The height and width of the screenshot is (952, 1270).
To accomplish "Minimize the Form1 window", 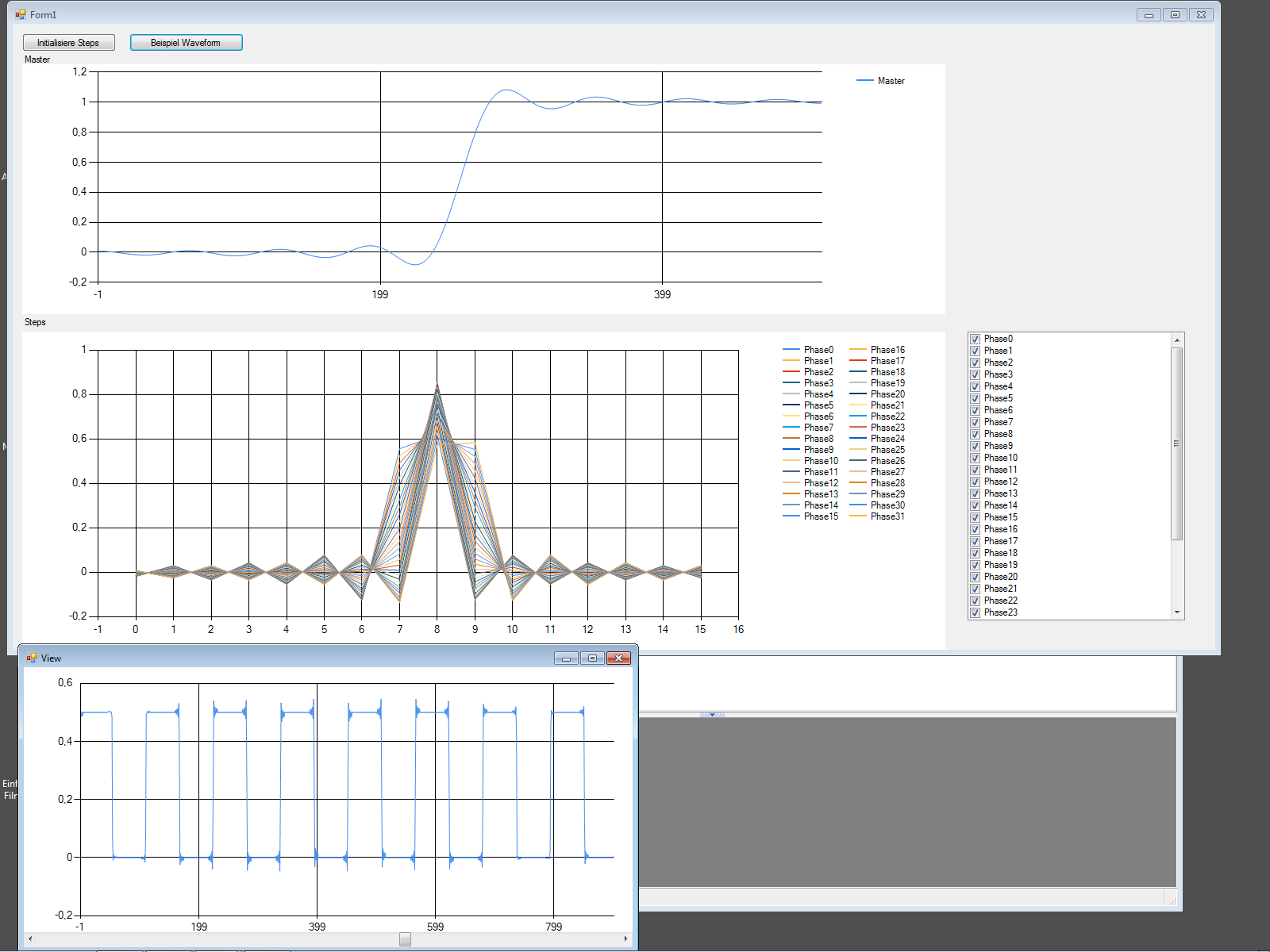I will point(1148,15).
